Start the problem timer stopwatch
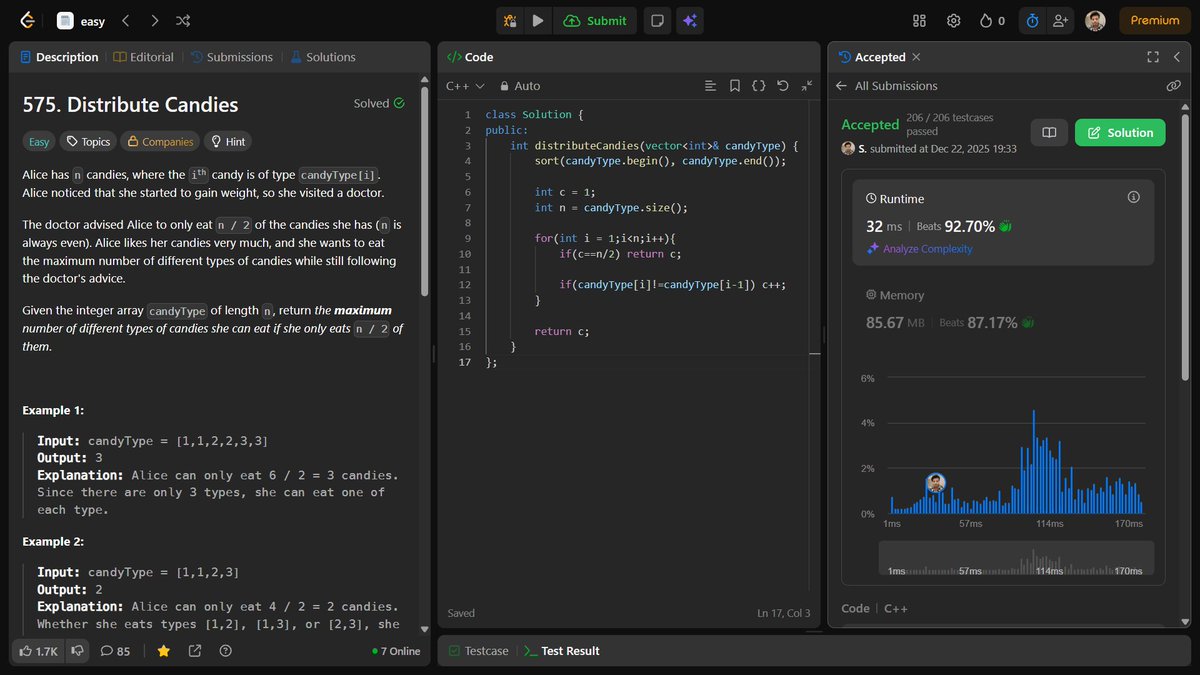1200x675 pixels. [1032, 20]
